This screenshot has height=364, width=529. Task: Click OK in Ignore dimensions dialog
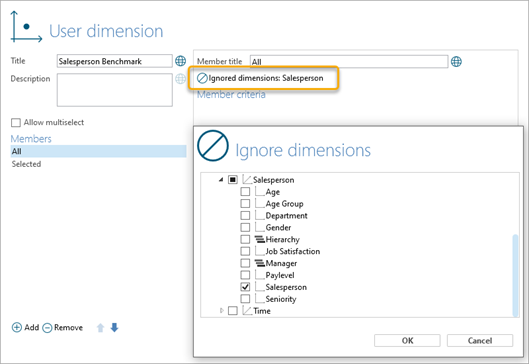[x=407, y=340]
